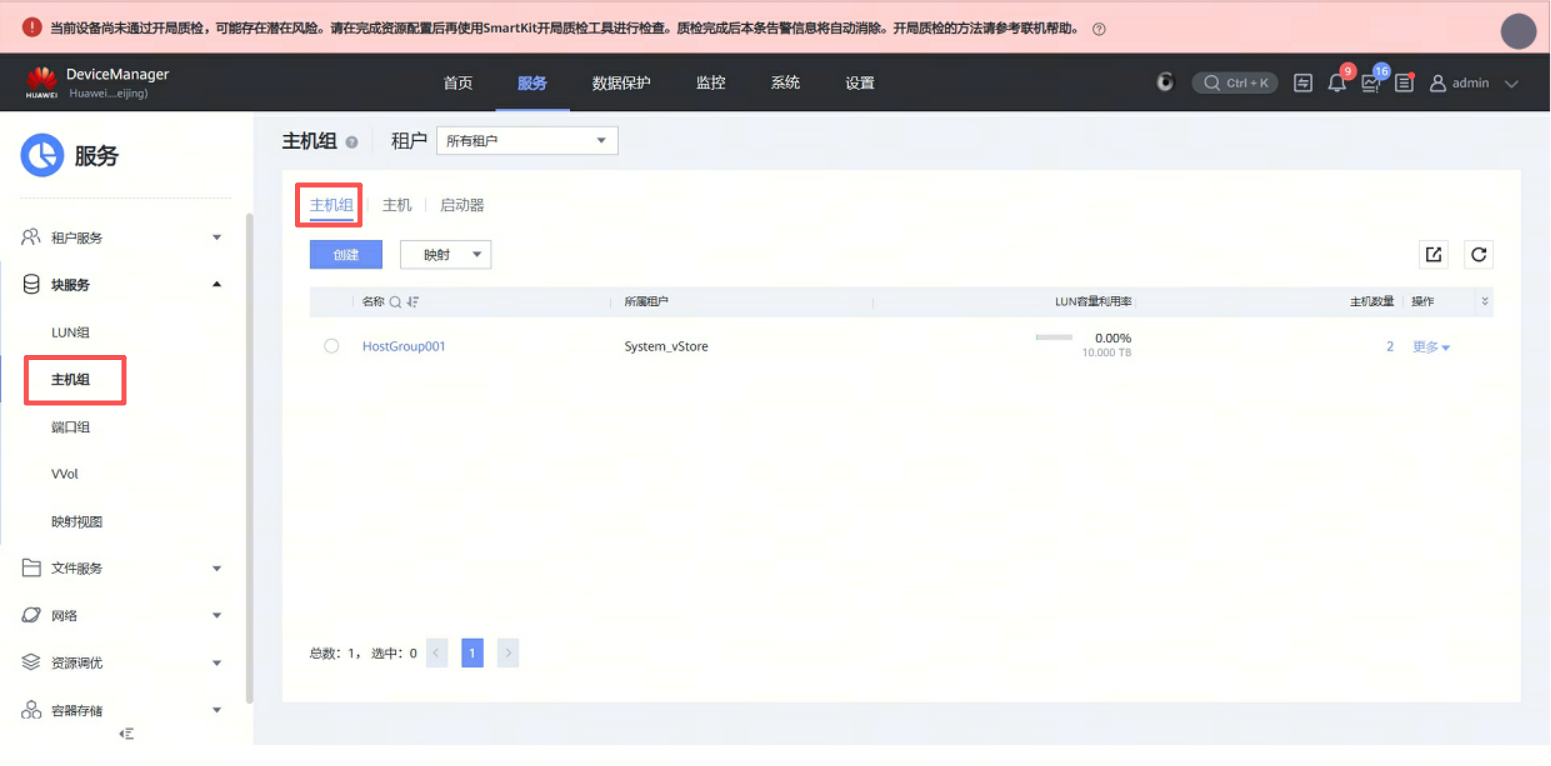Refresh the host group list
This screenshot has height=766, width=1551.
point(1479,254)
